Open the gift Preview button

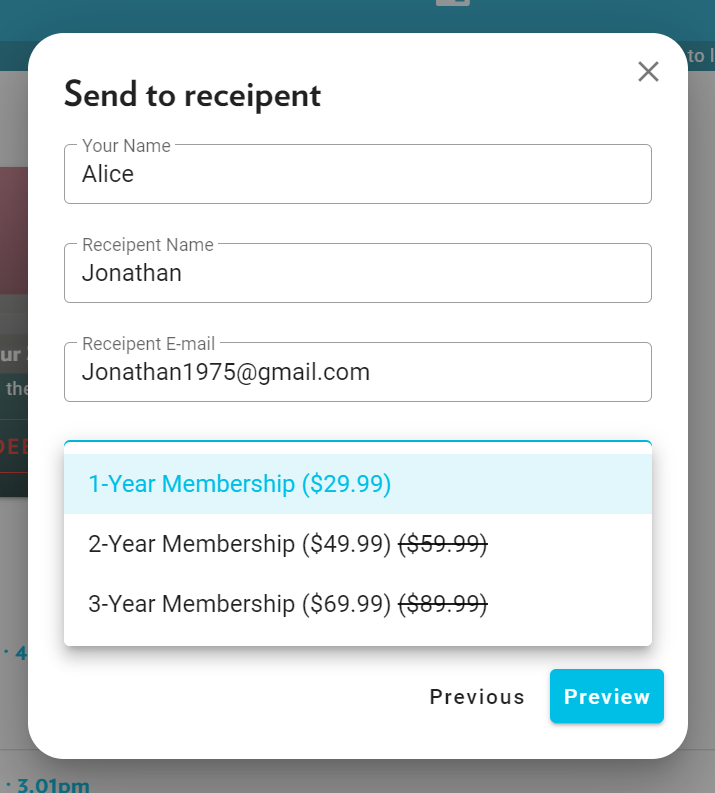pos(606,696)
